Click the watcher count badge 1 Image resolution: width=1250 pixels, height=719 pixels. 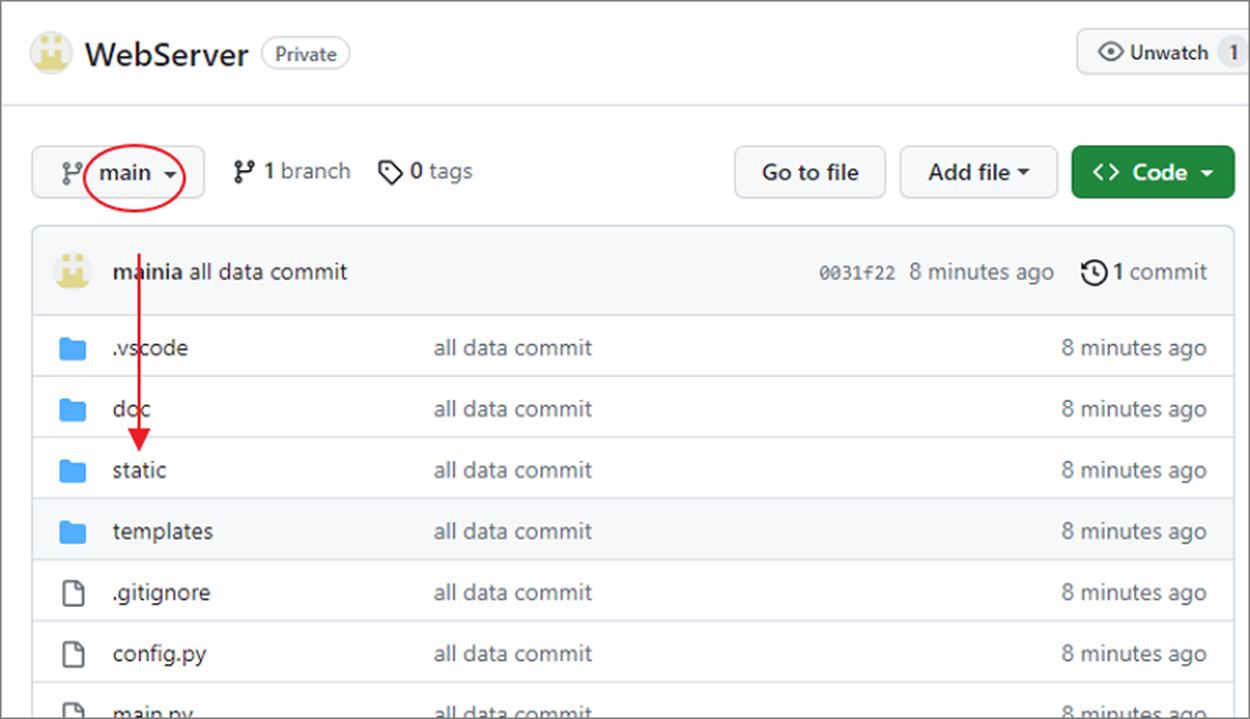(x=1234, y=52)
